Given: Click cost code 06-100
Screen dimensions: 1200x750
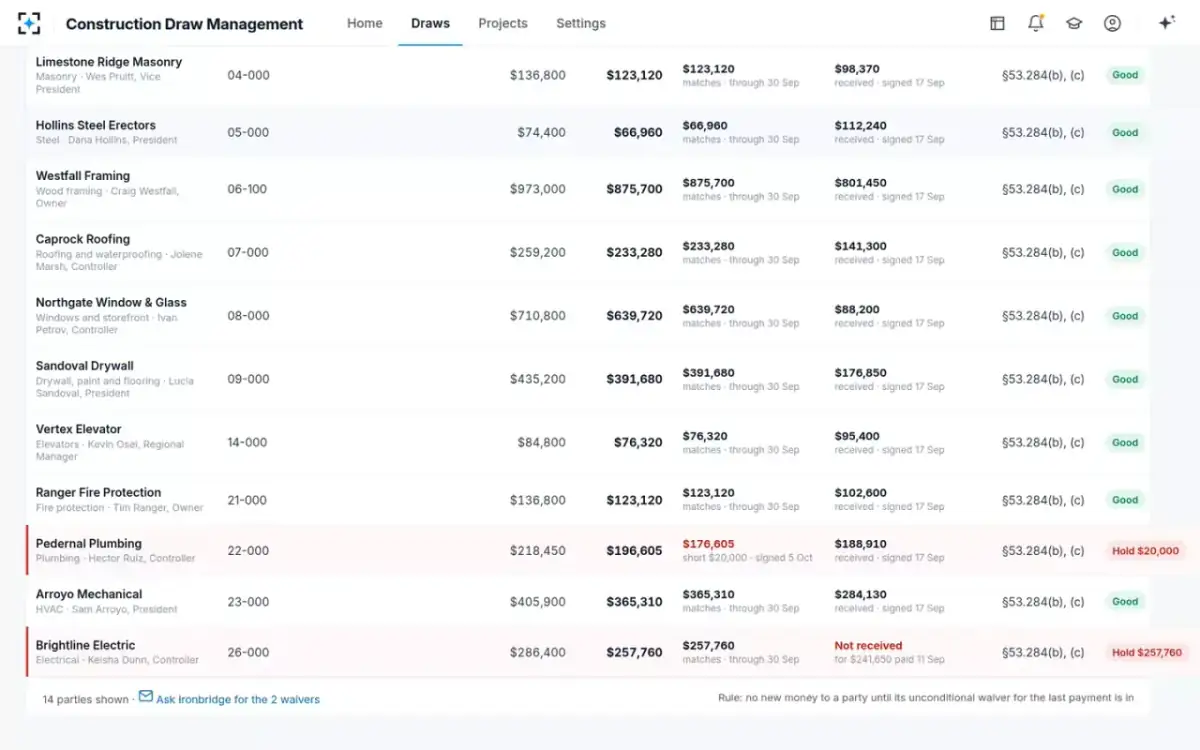Looking at the screenshot, I should tap(247, 189).
